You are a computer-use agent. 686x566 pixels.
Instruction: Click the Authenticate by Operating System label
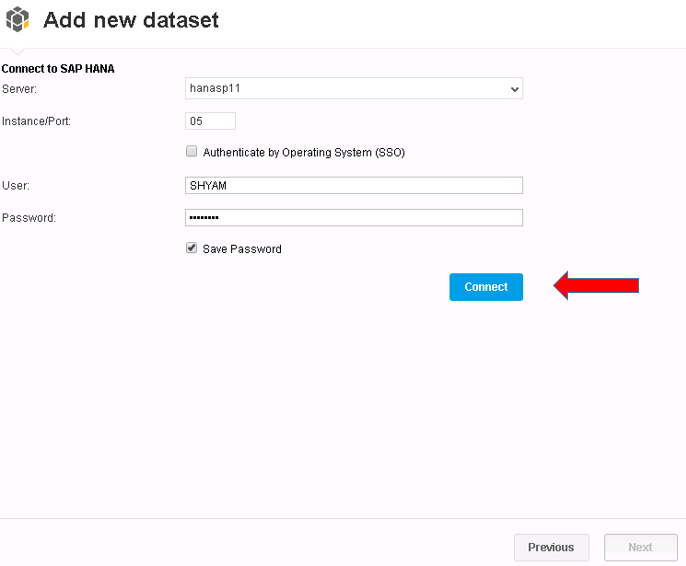[304, 152]
